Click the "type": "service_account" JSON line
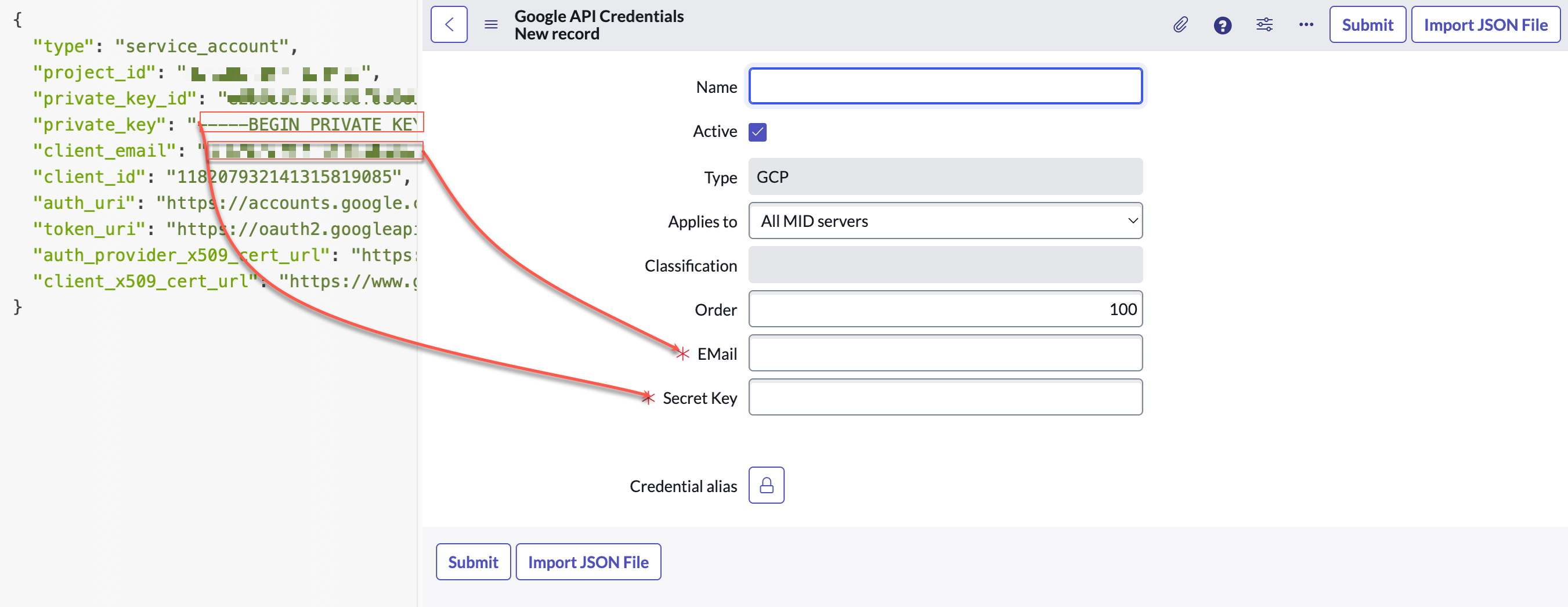 pyautogui.click(x=165, y=46)
